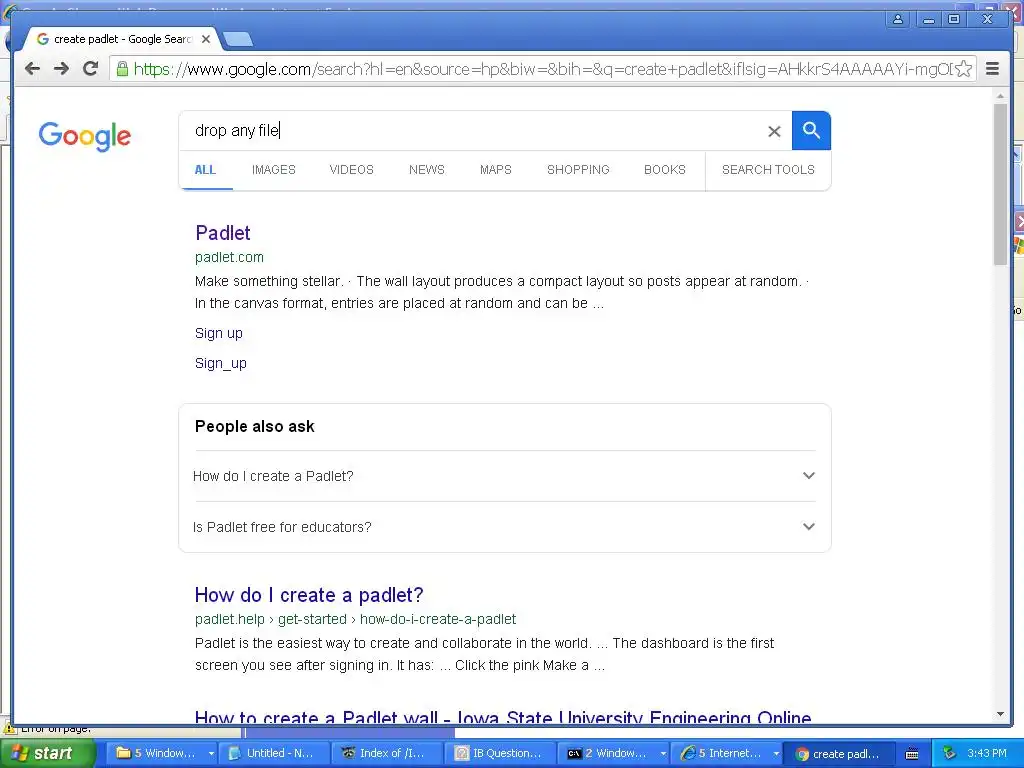1024x768 pixels.
Task: Click the Google logo
Action: pos(85,136)
